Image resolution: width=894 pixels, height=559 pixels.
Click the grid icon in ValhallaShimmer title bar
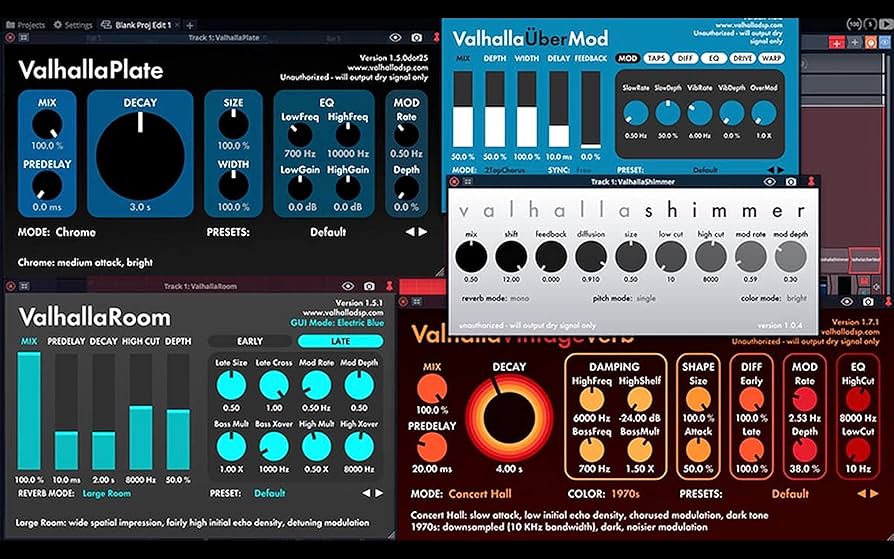pos(468,181)
